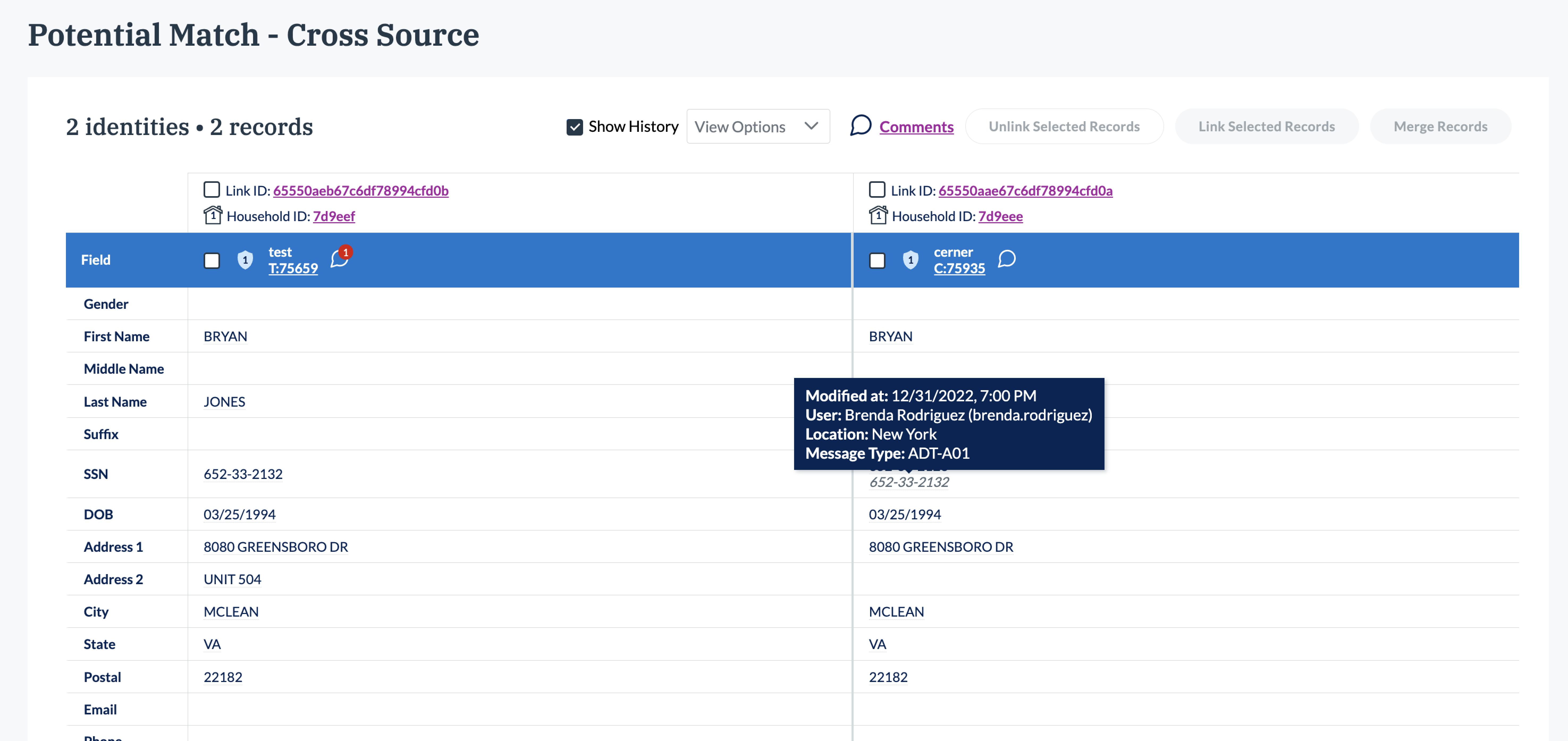Click the shield badge on test record
The width and height of the screenshot is (1568, 741).
tap(245, 260)
